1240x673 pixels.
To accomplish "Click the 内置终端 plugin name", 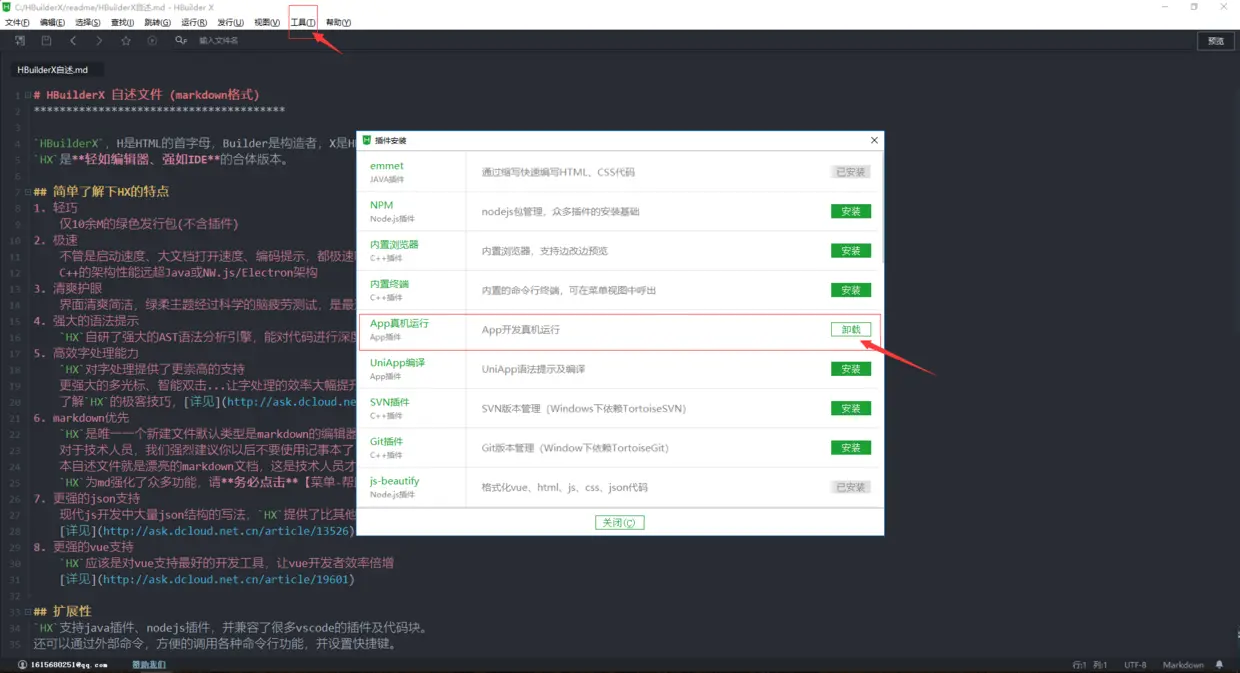I will (389, 284).
